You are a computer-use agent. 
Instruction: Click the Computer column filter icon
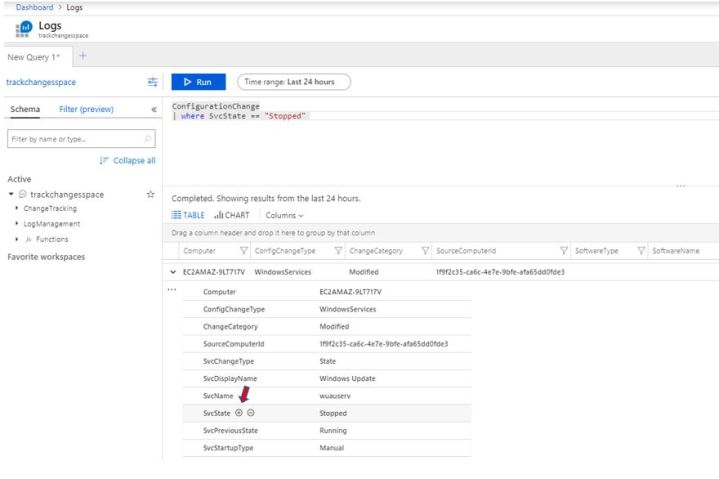(x=244, y=250)
